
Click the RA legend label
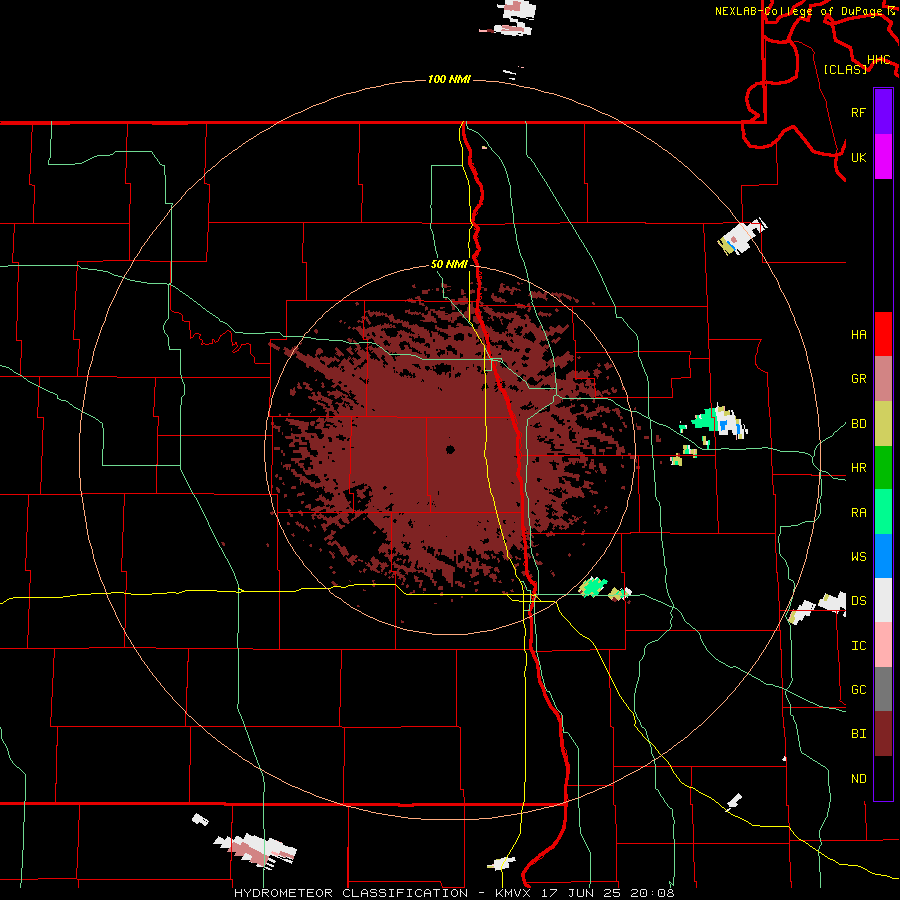(858, 513)
